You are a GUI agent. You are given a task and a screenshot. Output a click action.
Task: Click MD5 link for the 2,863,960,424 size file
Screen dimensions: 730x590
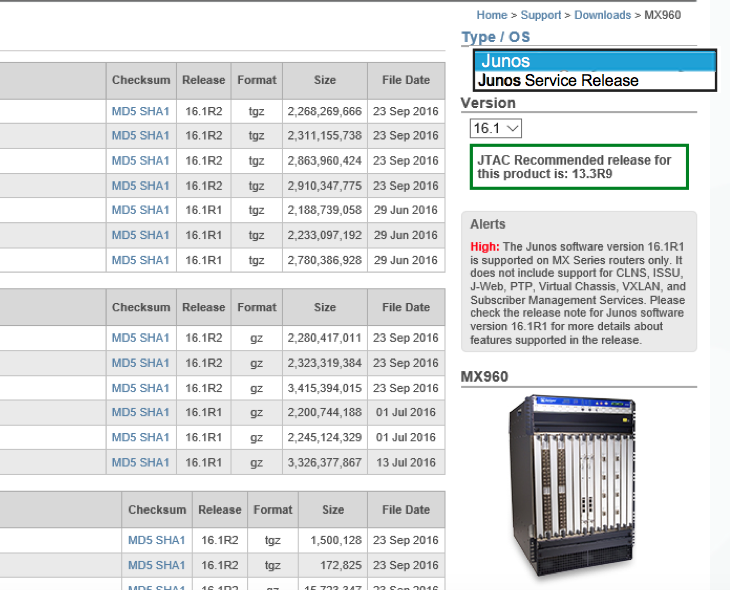(123, 161)
